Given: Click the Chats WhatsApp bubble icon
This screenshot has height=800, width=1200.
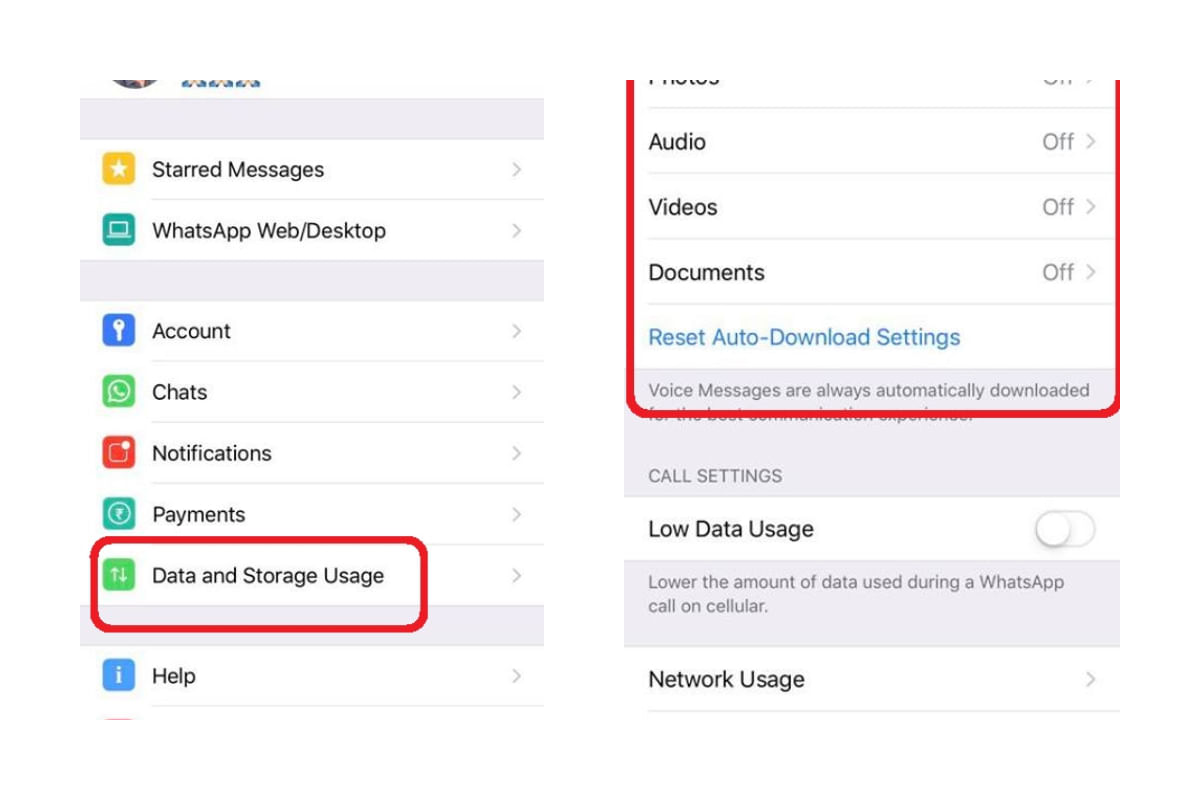Looking at the screenshot, I should click(118, 391).
